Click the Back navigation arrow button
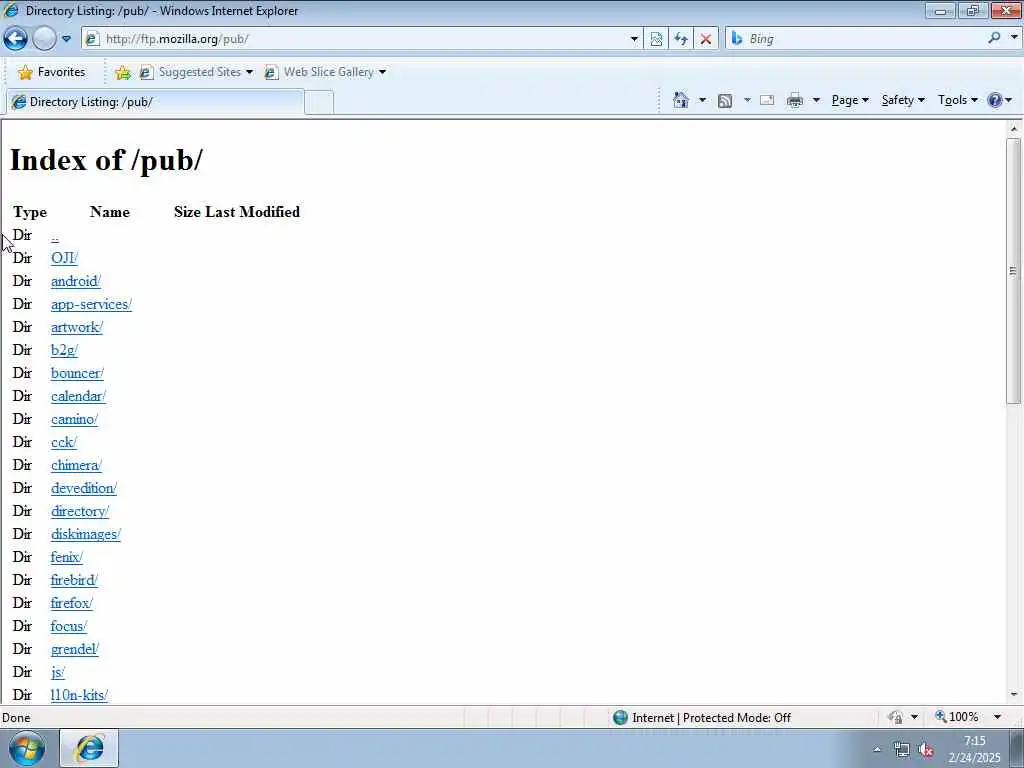The width and height of the screenshot is (1024, 768). [x=15, y=39]
